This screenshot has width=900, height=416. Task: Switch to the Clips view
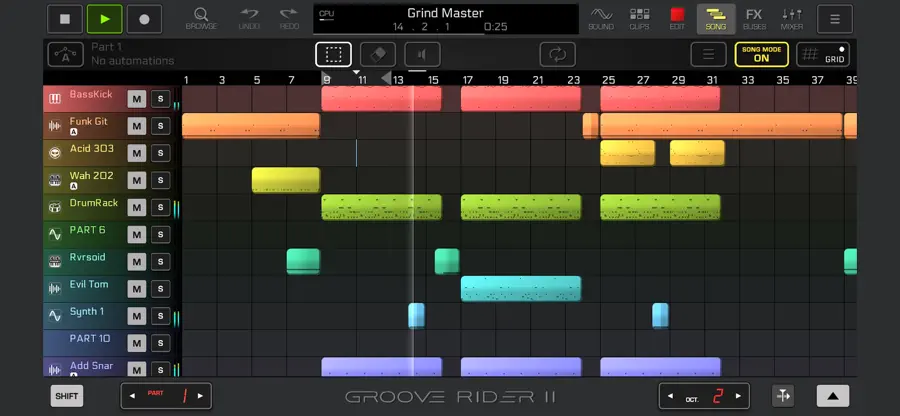coord(639,19)
